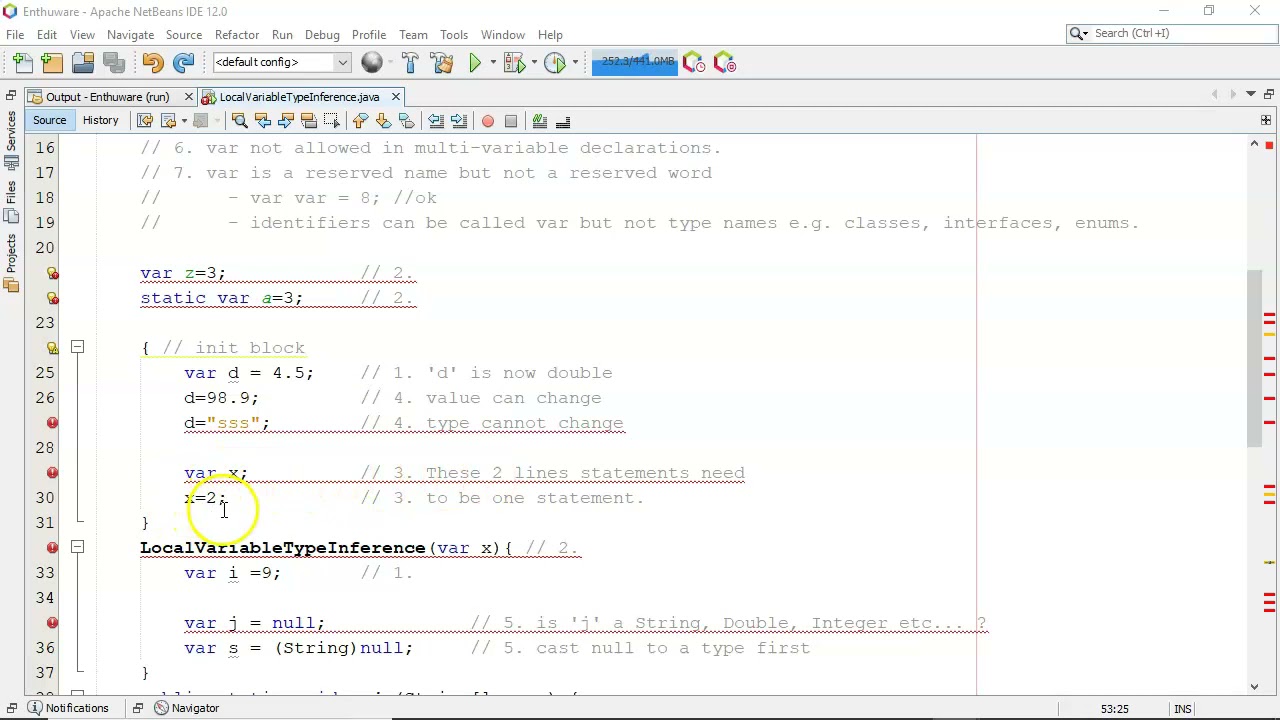Open Notifications in status bar
This screenshot has width=1280, height=720.
click(68, 708)
